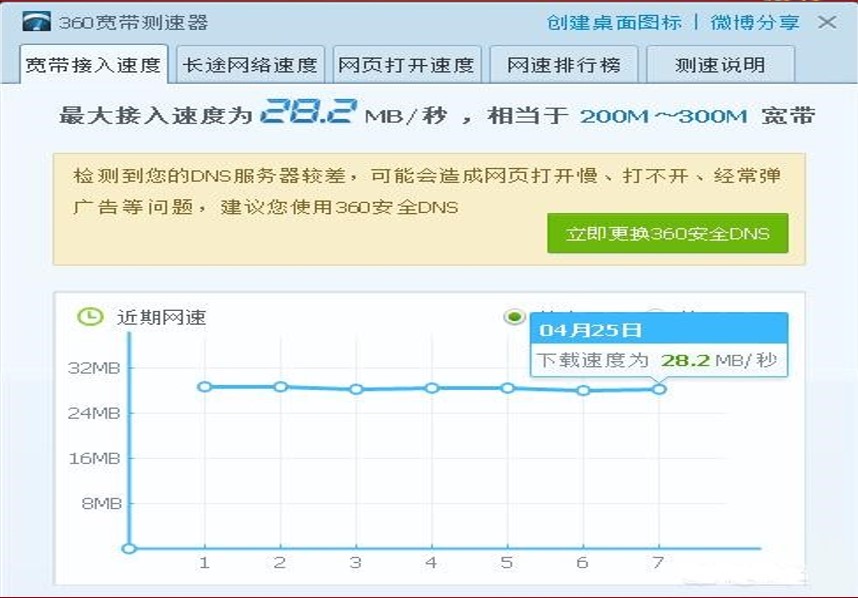Click the chart origin point at zero
This screenshot has width=858, height=598.
[x=128, y=548]
